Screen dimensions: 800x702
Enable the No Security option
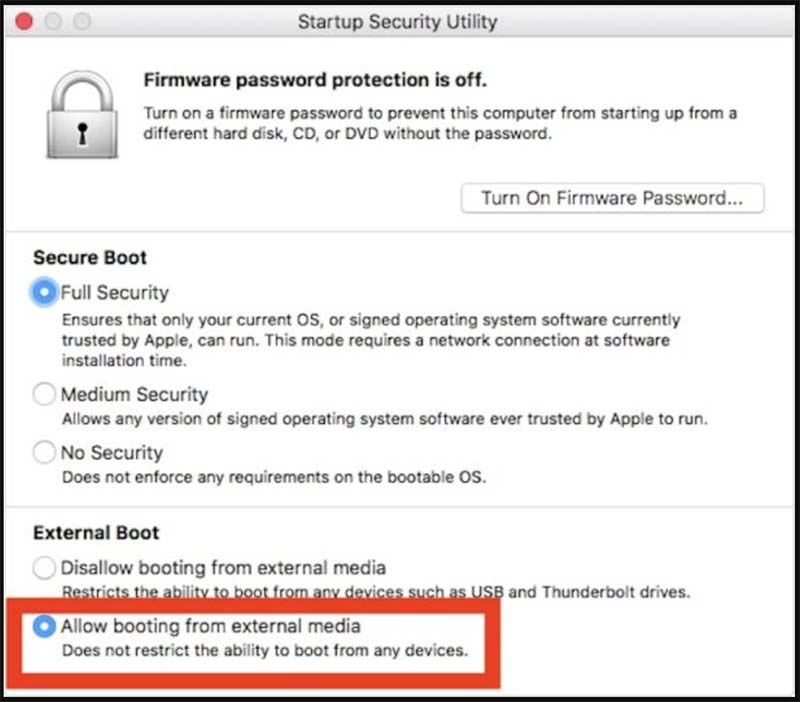tap(43, 452)
